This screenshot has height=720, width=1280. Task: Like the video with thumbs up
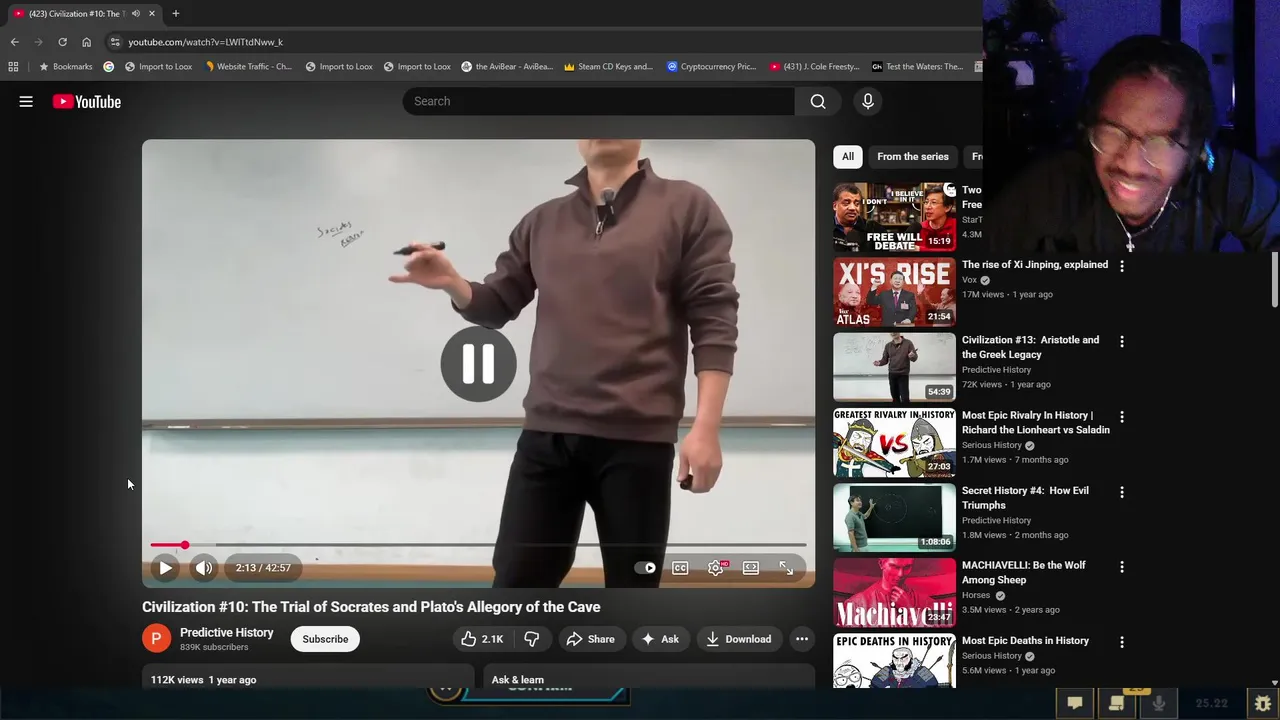[x=482, y=639]
